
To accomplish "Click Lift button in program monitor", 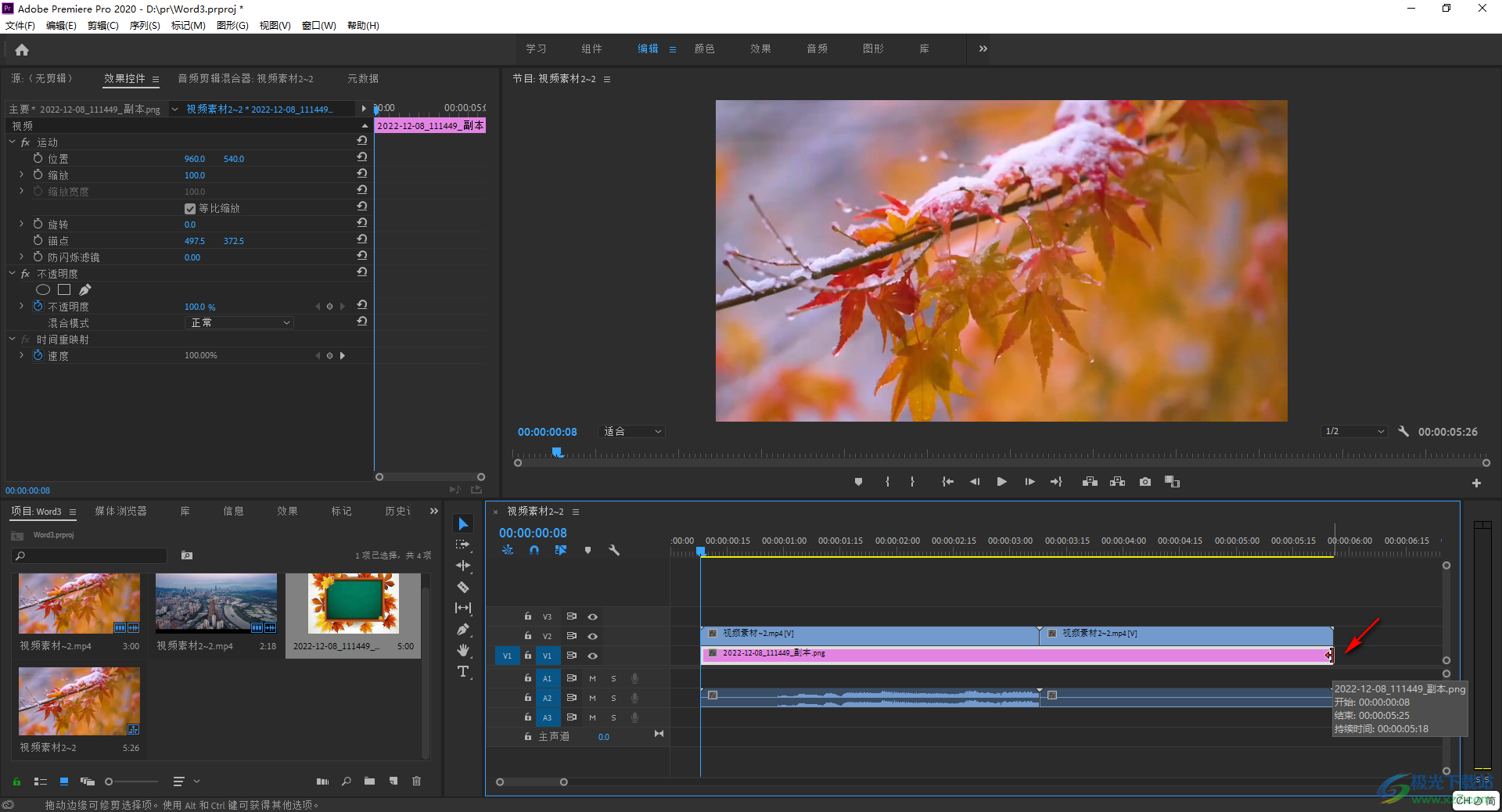I will point(1090,482).
